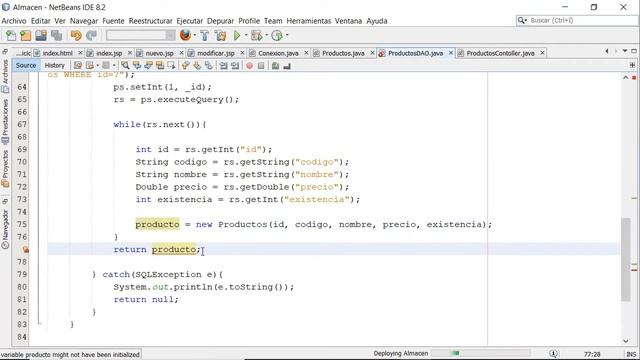The height and width of the screenshot is (360, 640).
Task: Open the Forward navigation dropdown arrow
Action: pos(114,65)
